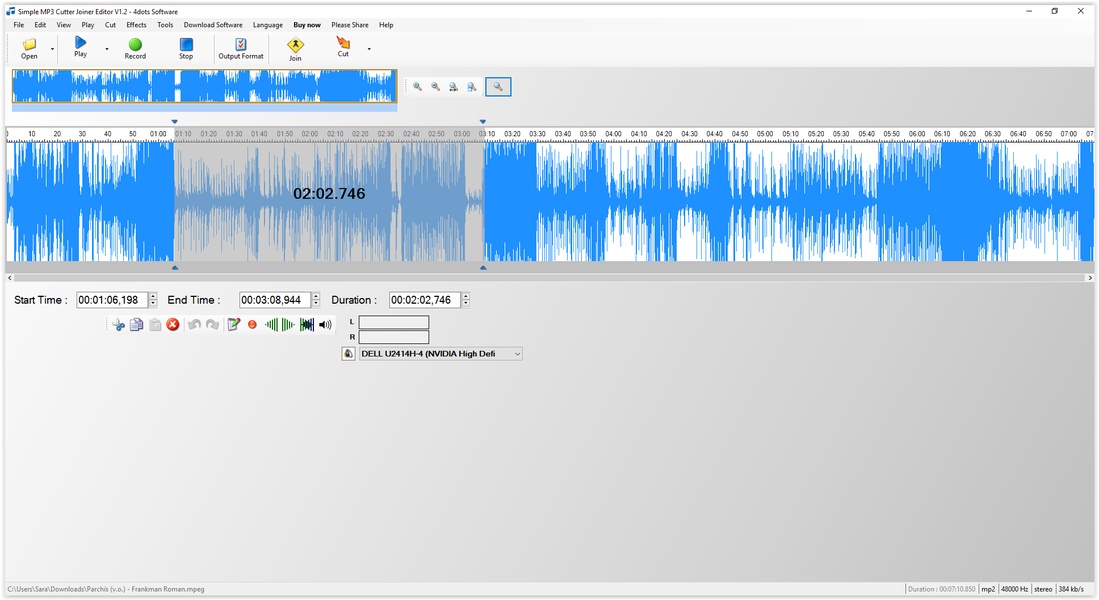Expand the Open button dropdown arrow

tap(52, 48)
